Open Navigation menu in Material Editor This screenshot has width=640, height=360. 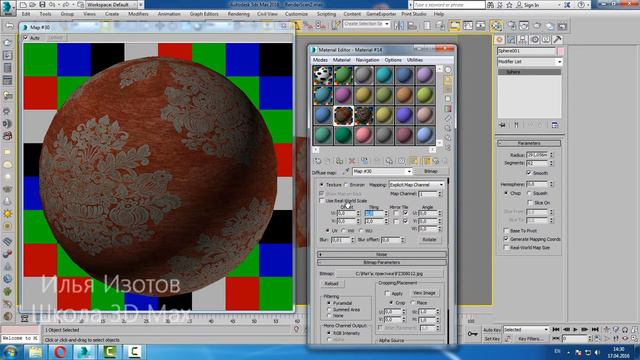[367, 60]
